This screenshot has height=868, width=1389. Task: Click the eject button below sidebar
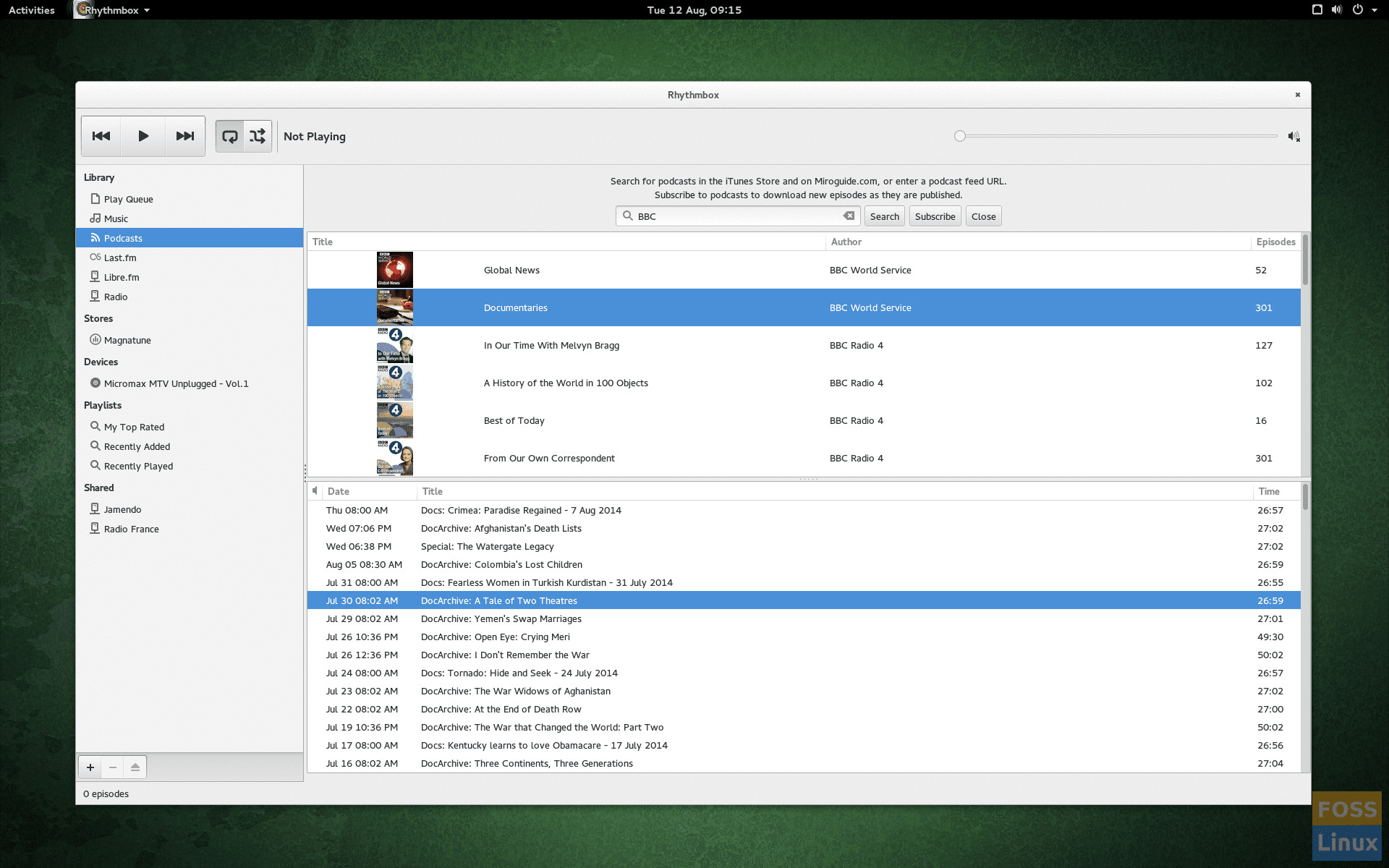135,767
